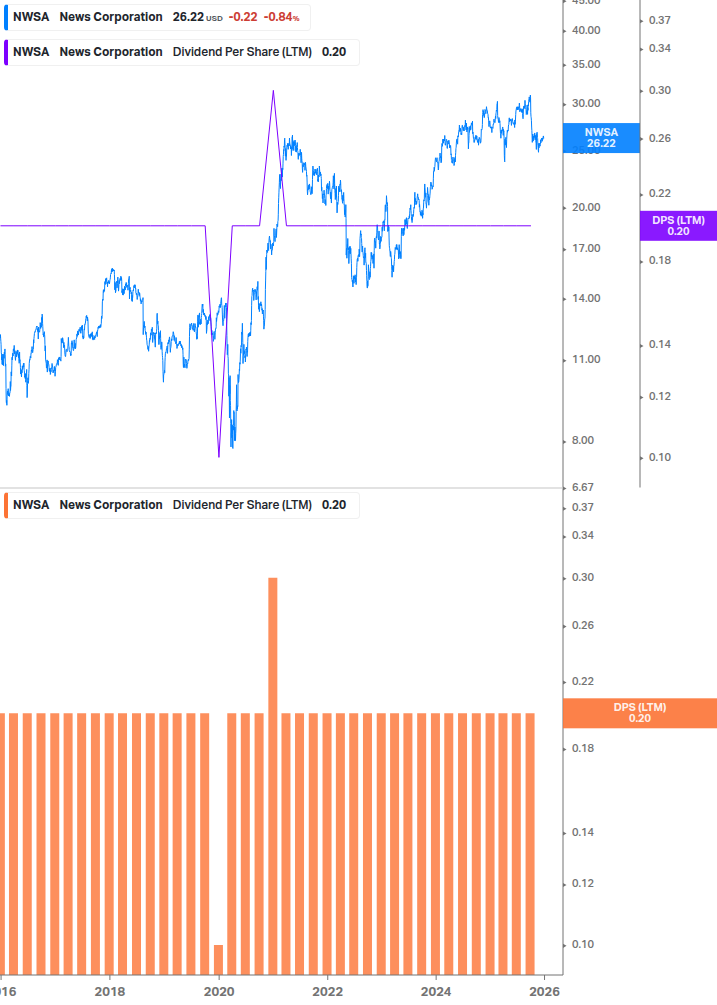The width and height of the screenshot is (717, 1005).
Task: Select the purple Dividend Per Share (LTM) legend
Action: pyautogui.click(x=181, y=53)
